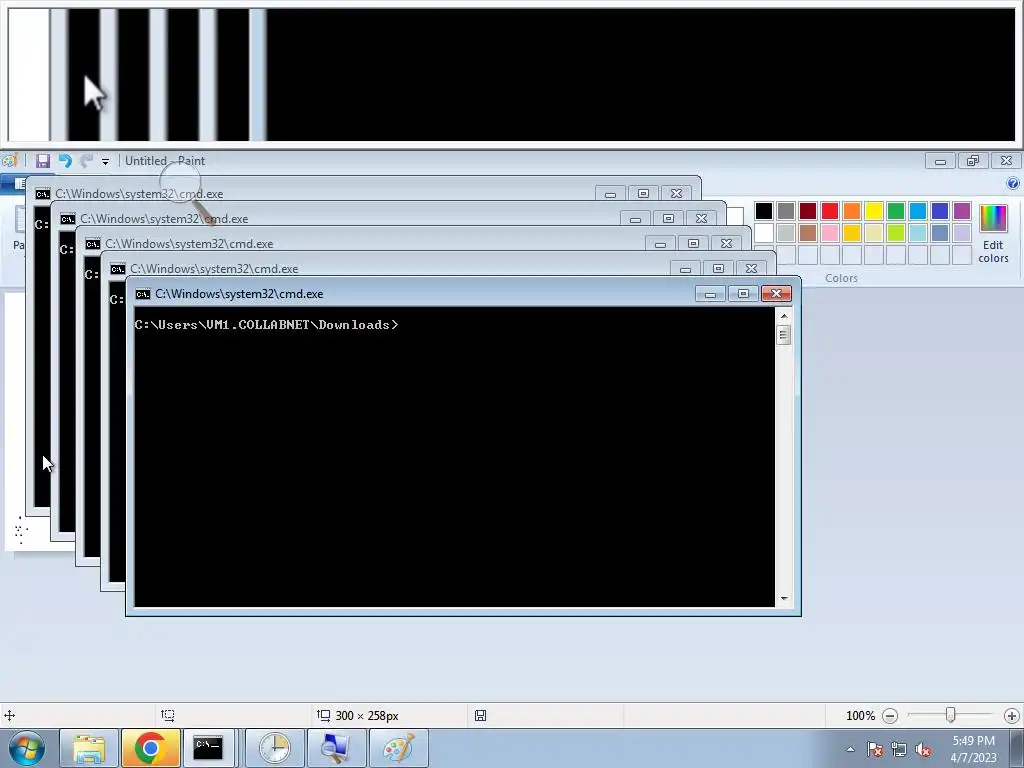1024x768 pixels.
Task: Pick the purple color swatch
Action: (x=962, y=211)
